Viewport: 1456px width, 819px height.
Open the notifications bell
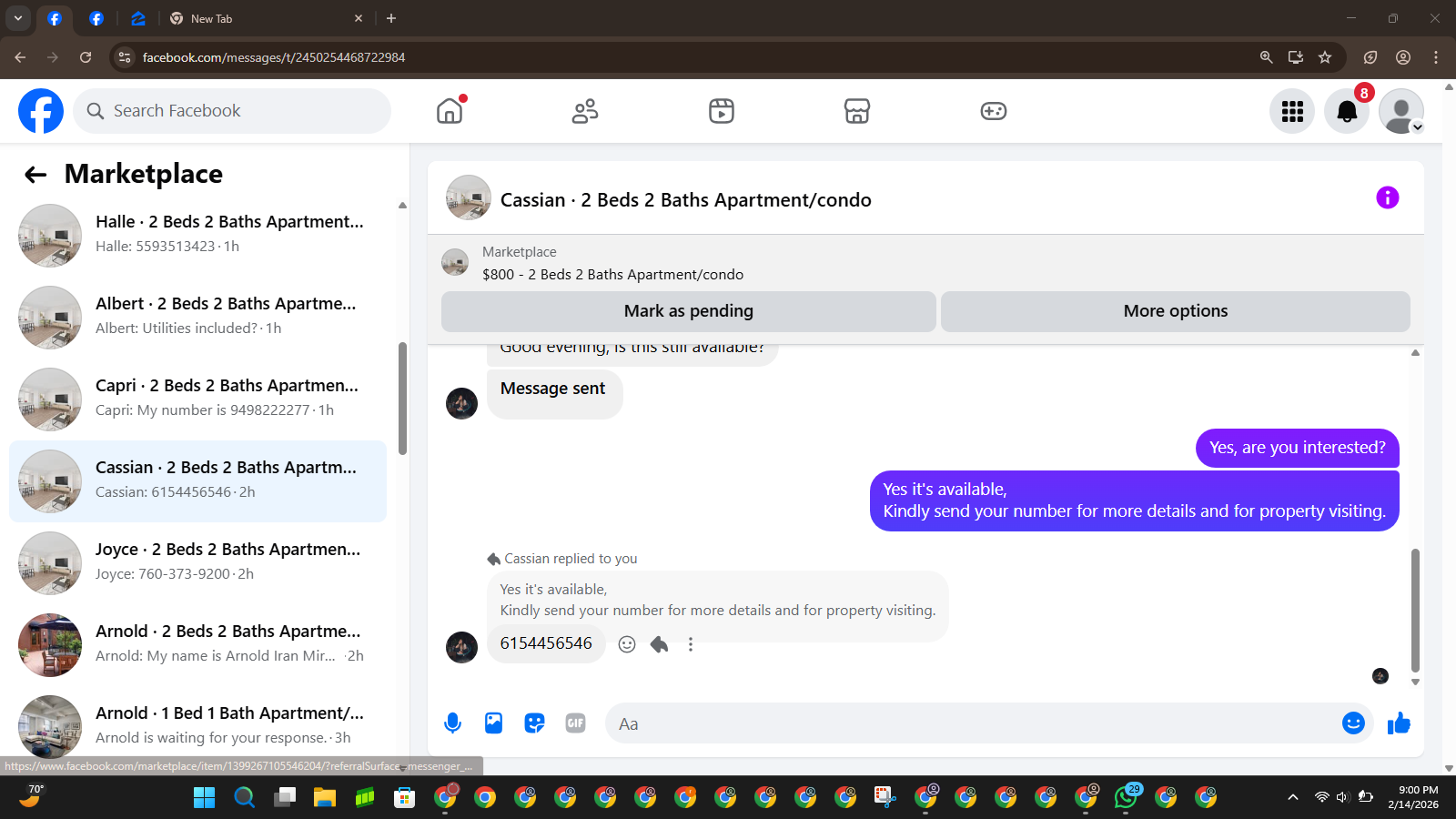tap(1347, 111)
